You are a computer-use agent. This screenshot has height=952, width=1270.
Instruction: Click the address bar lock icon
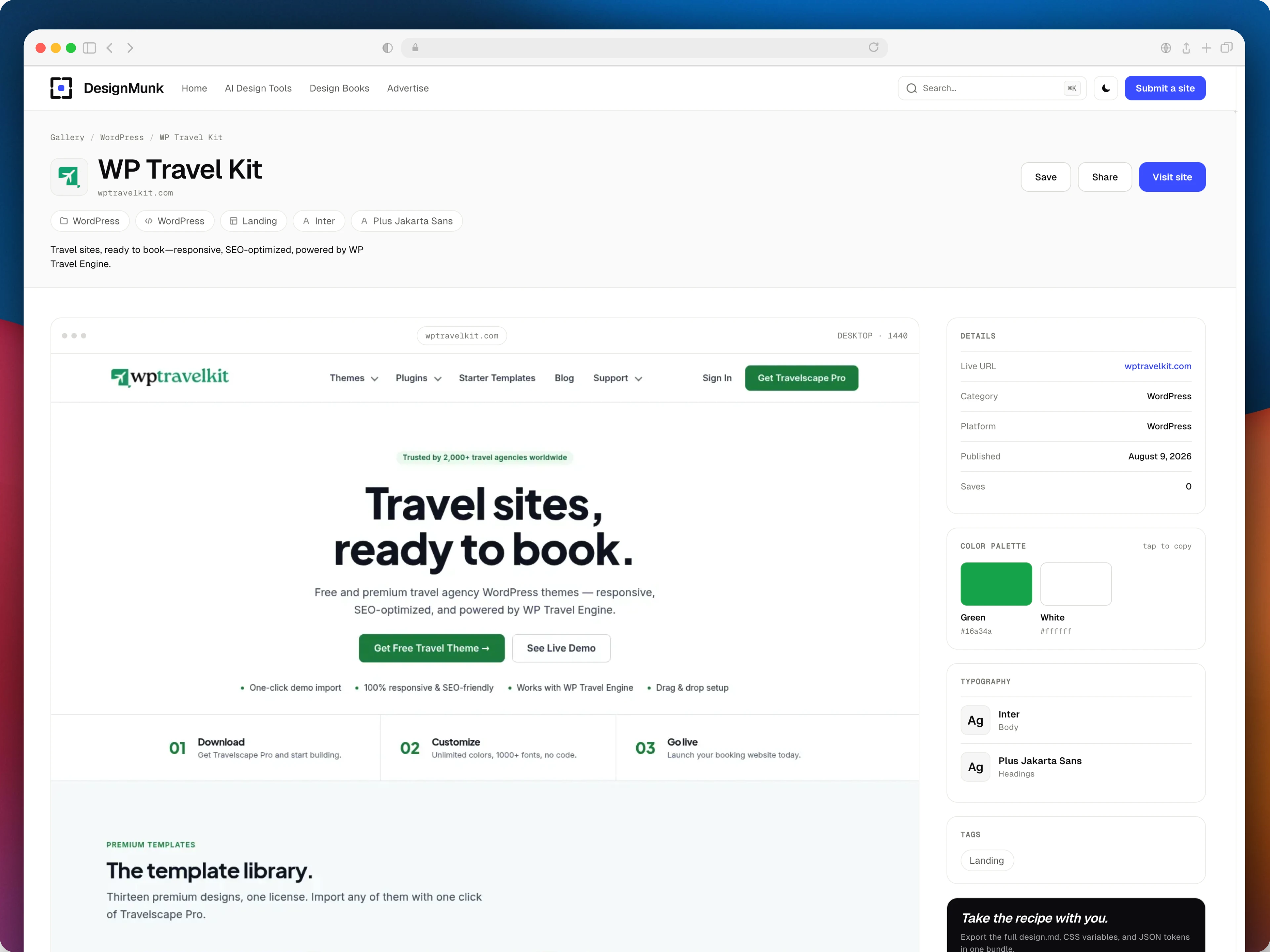pos(415,48)
